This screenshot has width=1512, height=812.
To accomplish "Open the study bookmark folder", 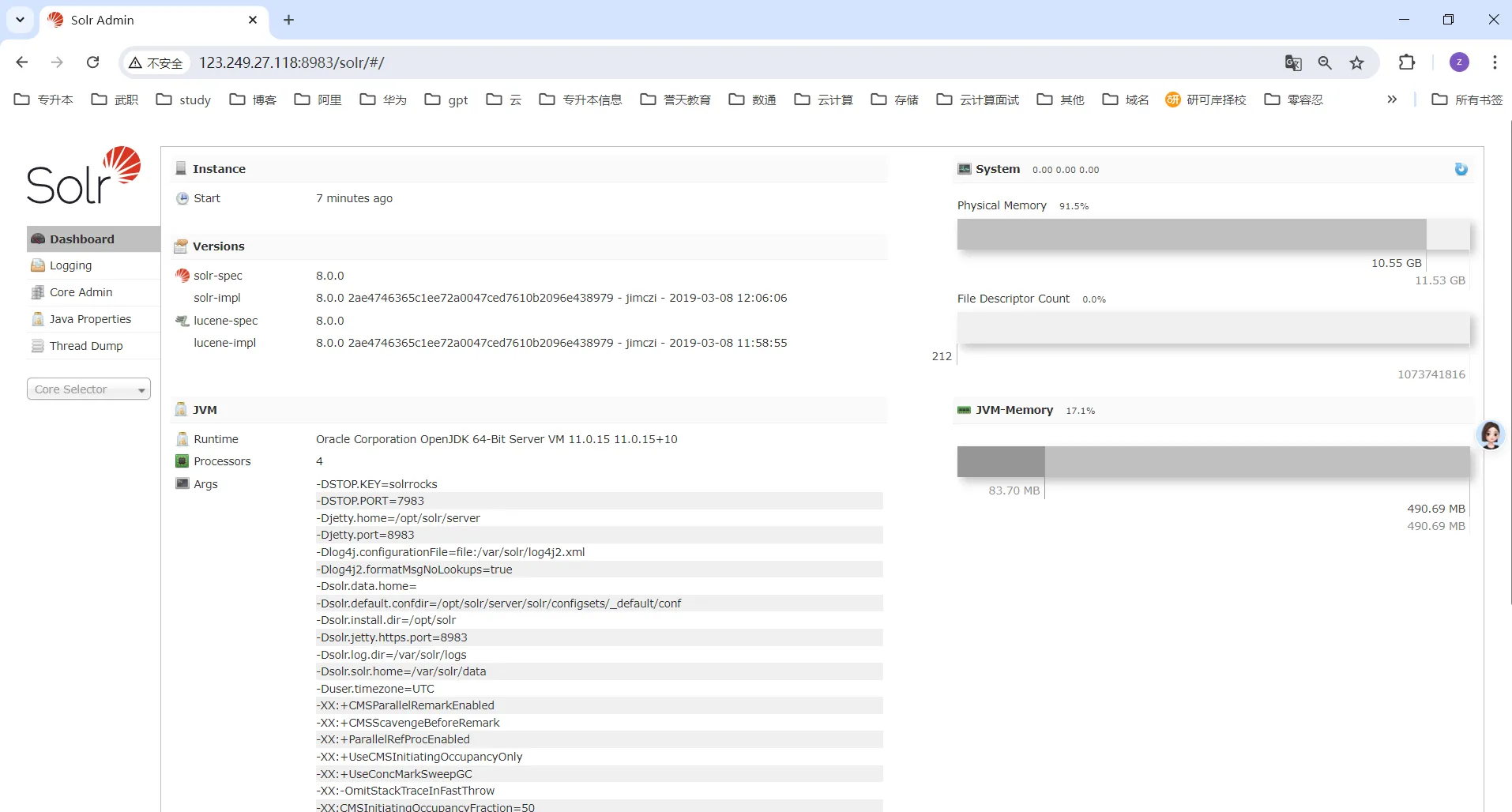I will (x=183, y=100).
